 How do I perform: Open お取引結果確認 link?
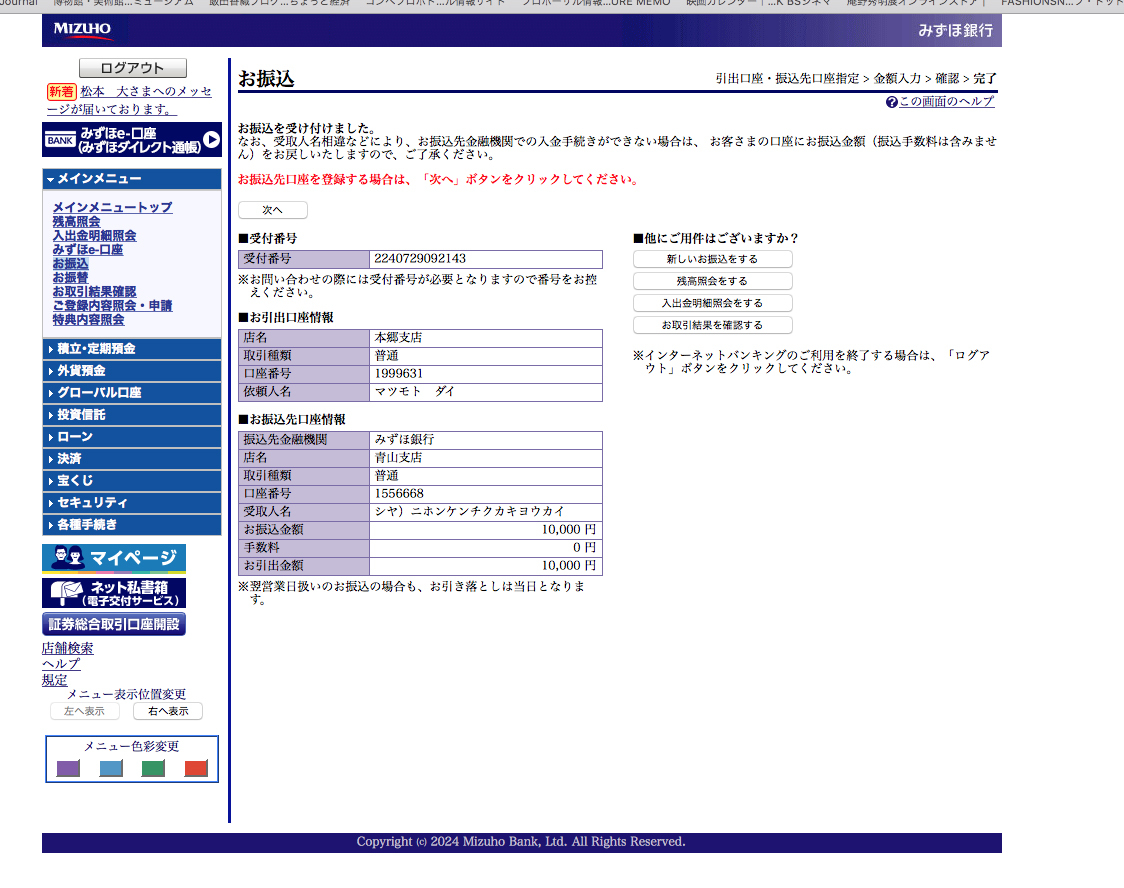[94, 292]
